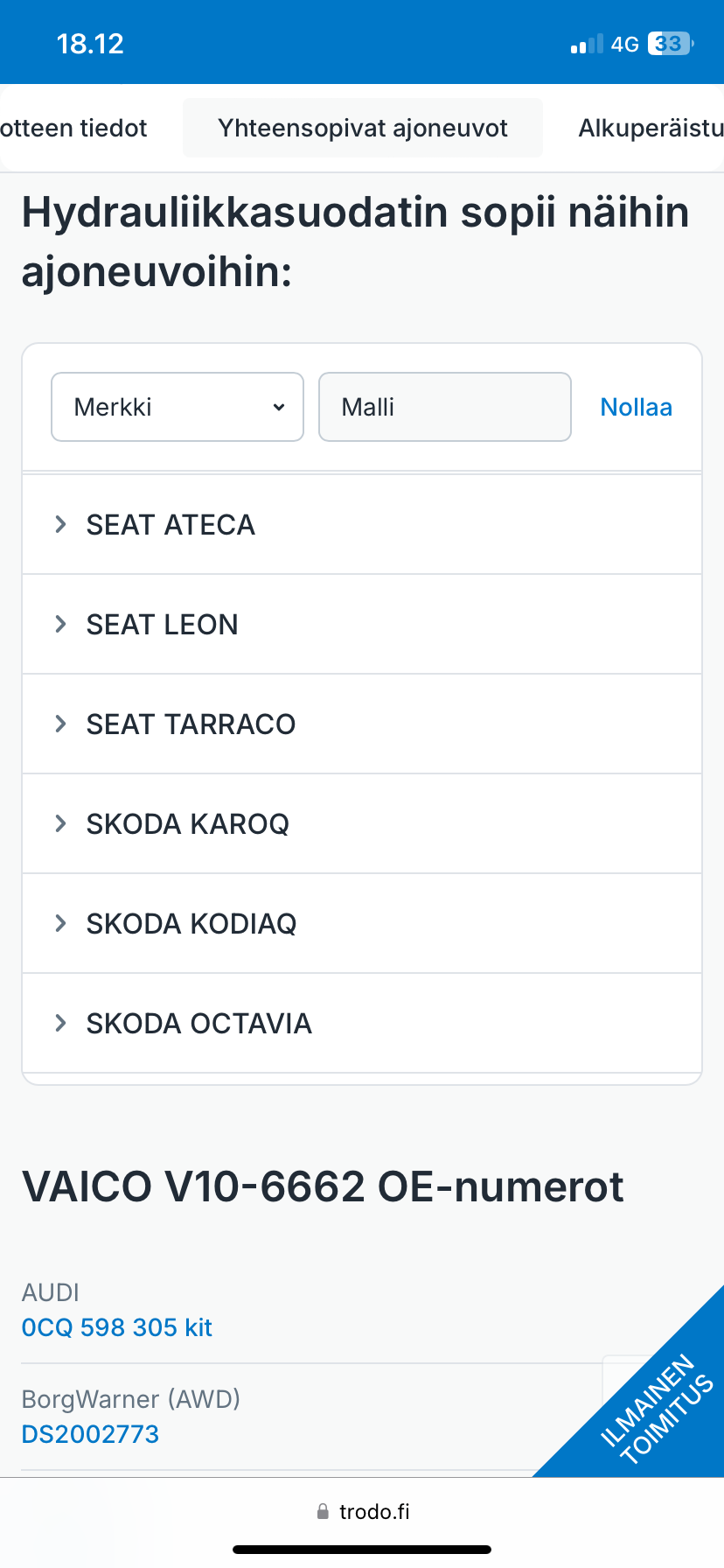Image resolution: width=724 pixels, height=1568 pixels.
Task: Open the Alkuperäistu tab
Action: pyautogui.click(x=651, y=128)
